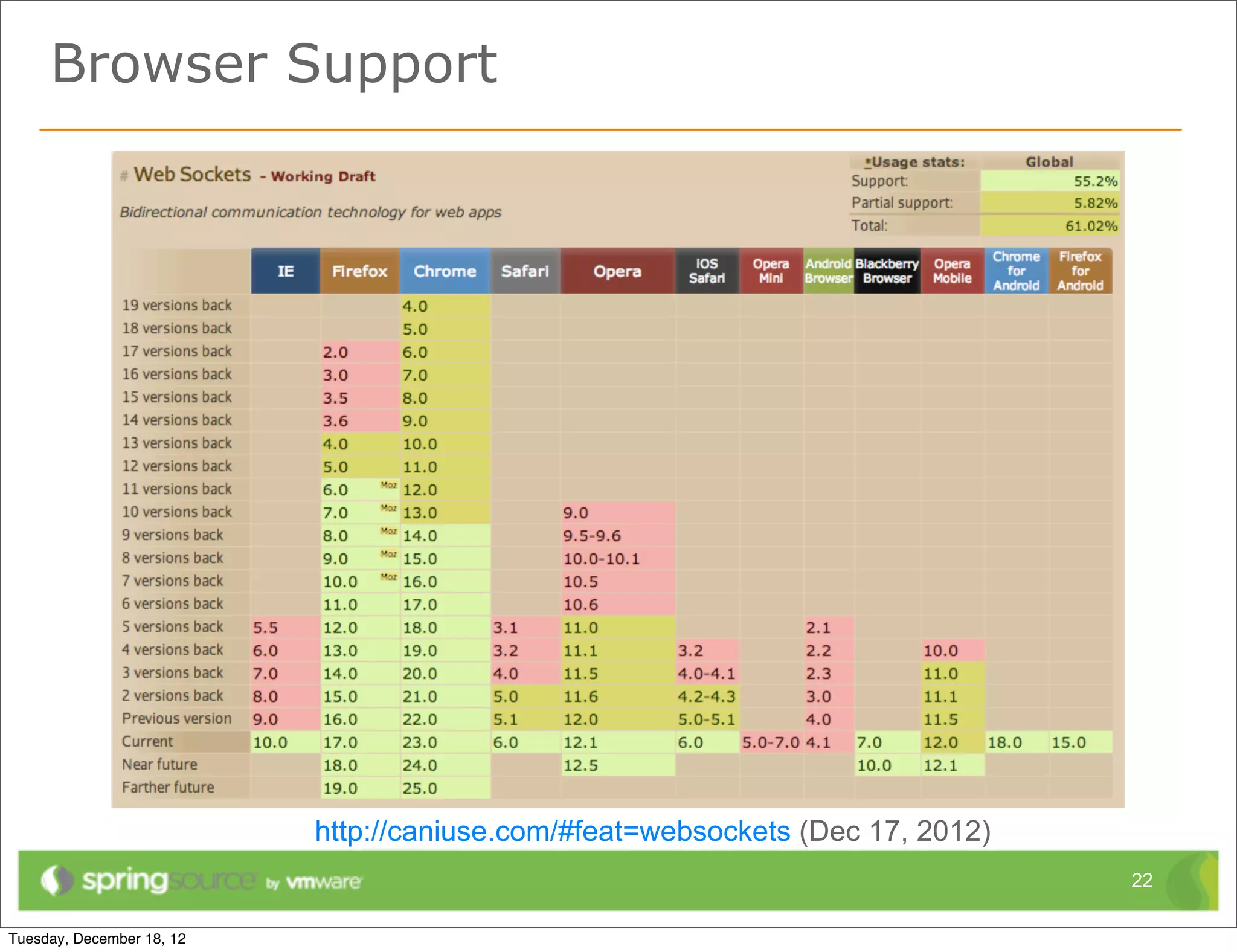Click the Opera Mobile 12.1 cell
Image resolution: width=1237 pixels, height=952 pixels.
(x=953, y=765)
